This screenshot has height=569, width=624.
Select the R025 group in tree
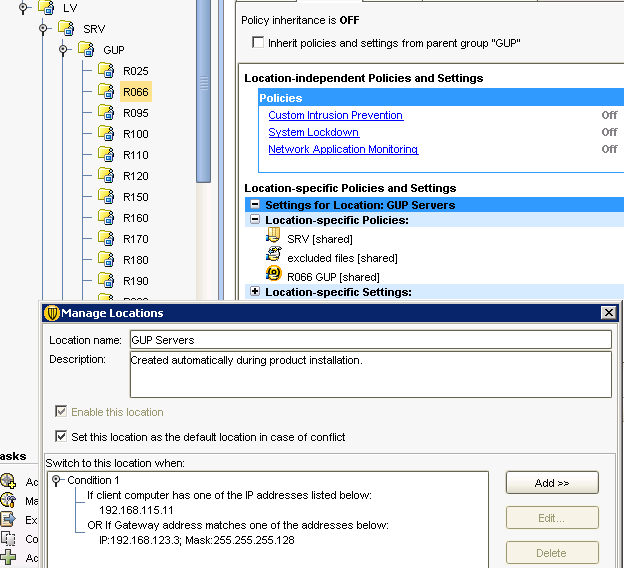point(136,71)
